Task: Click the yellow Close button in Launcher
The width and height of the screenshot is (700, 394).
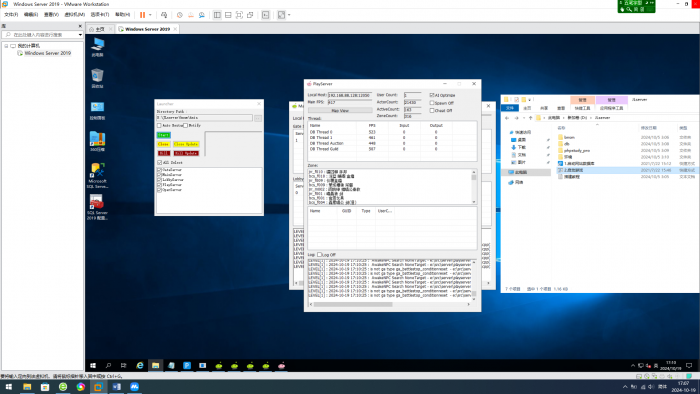Action: [163, 144]
